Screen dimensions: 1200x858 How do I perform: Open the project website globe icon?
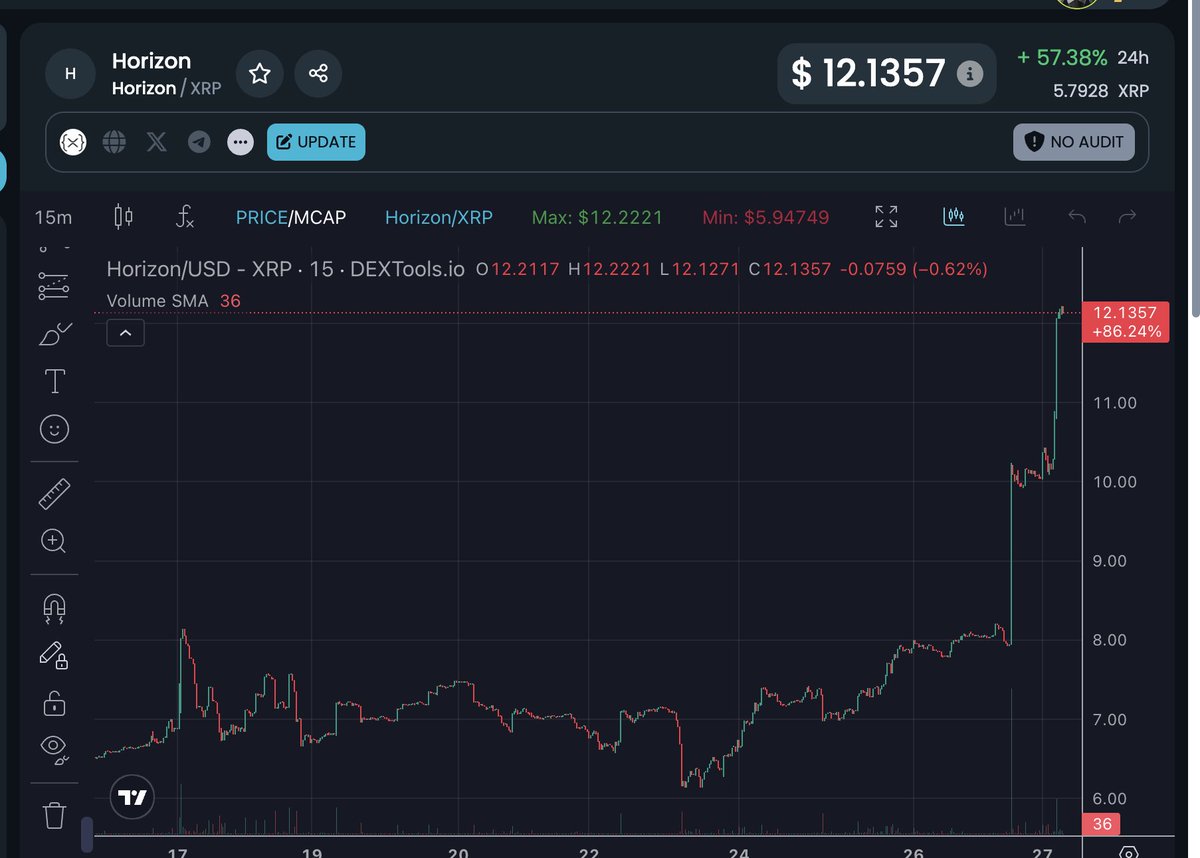[x=114, y=142]
